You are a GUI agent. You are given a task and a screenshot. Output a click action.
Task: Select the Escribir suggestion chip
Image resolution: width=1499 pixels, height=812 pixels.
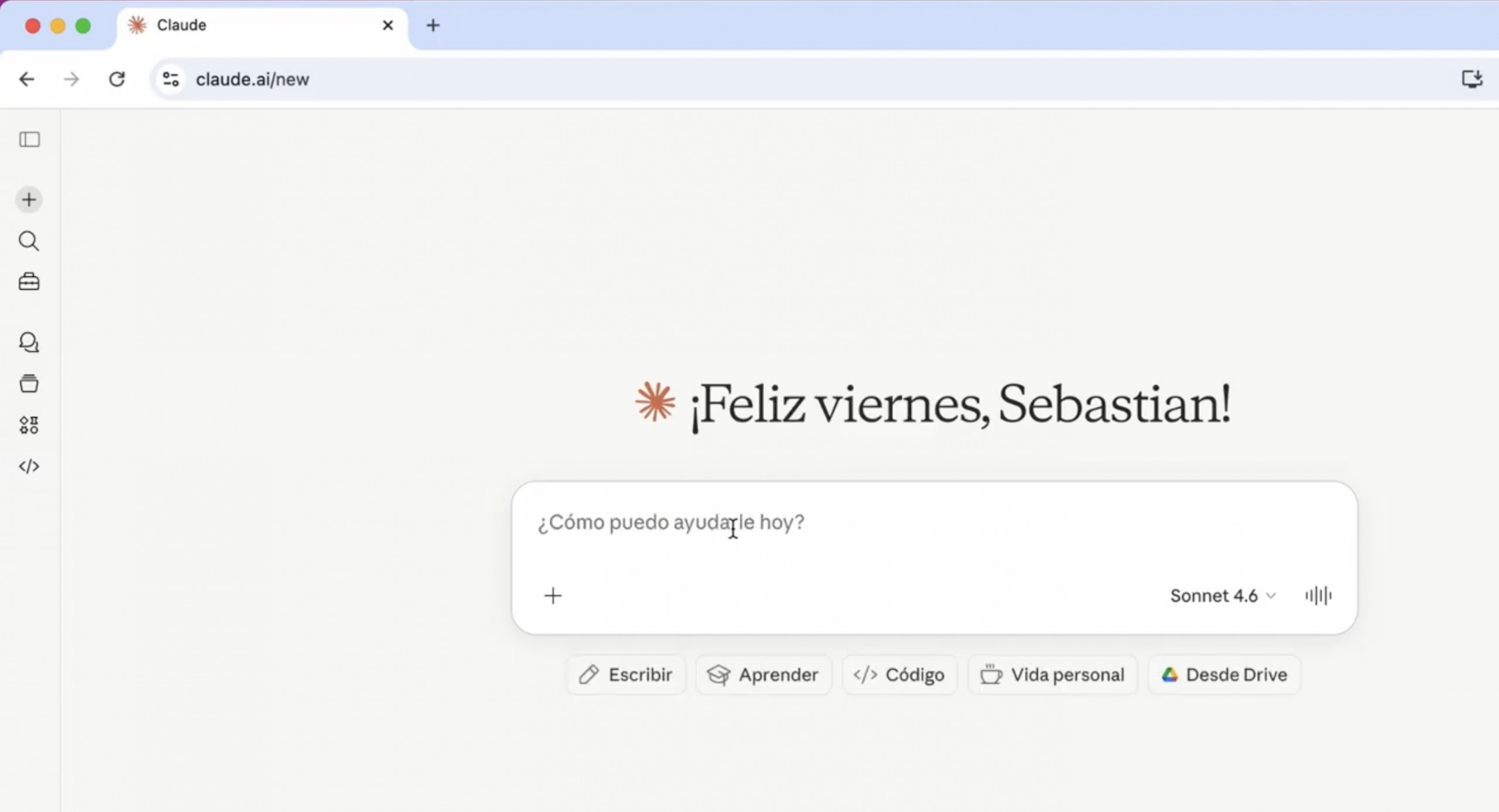625,674
